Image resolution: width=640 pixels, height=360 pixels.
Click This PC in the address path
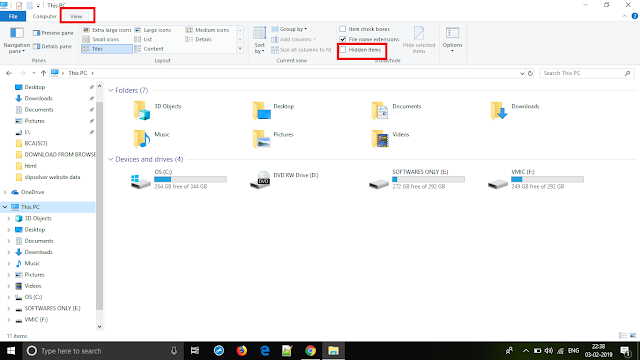(x=78, y=73)
